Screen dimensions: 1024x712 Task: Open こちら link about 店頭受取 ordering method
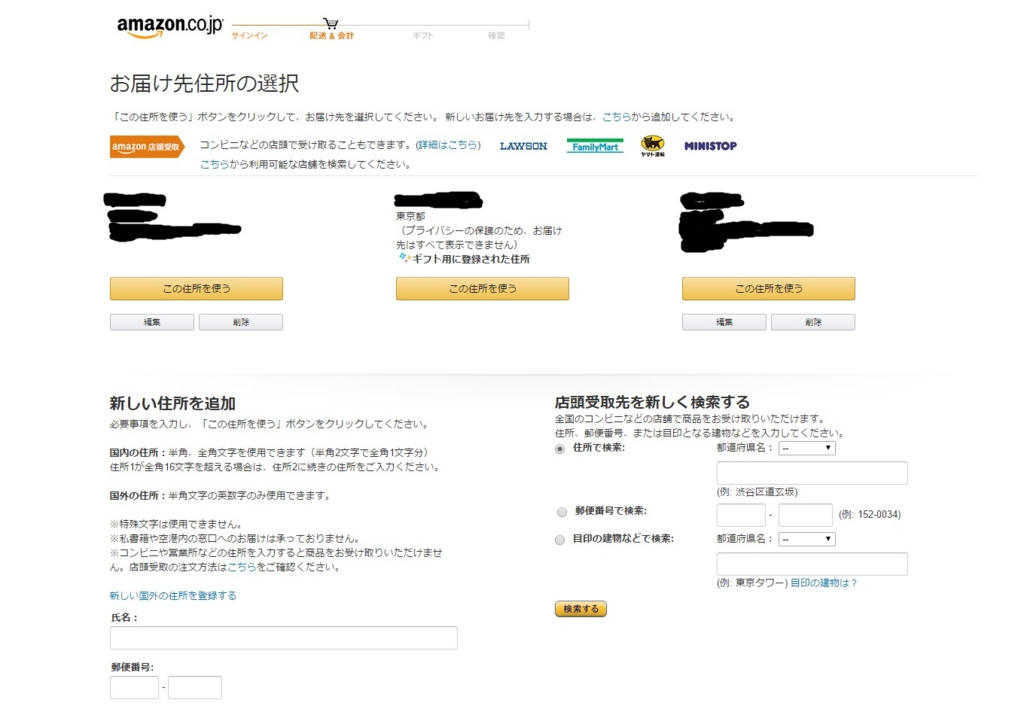pos(242,567)
